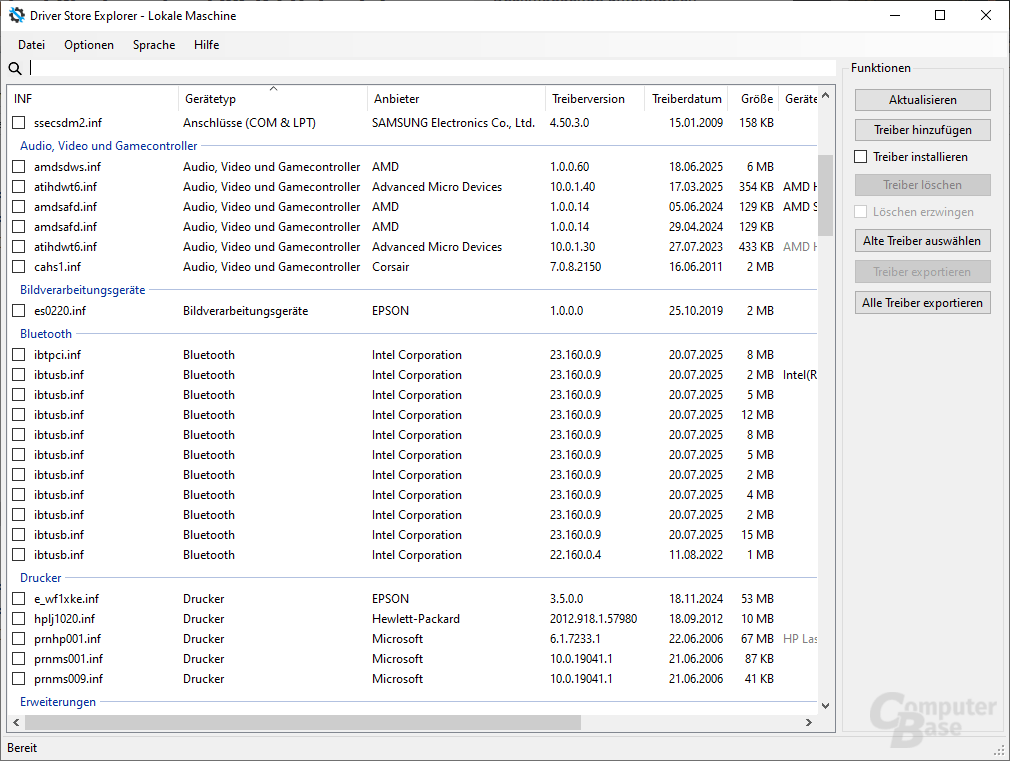Select the Corsair cahs1.inf checkbox

tap(17, 266)
